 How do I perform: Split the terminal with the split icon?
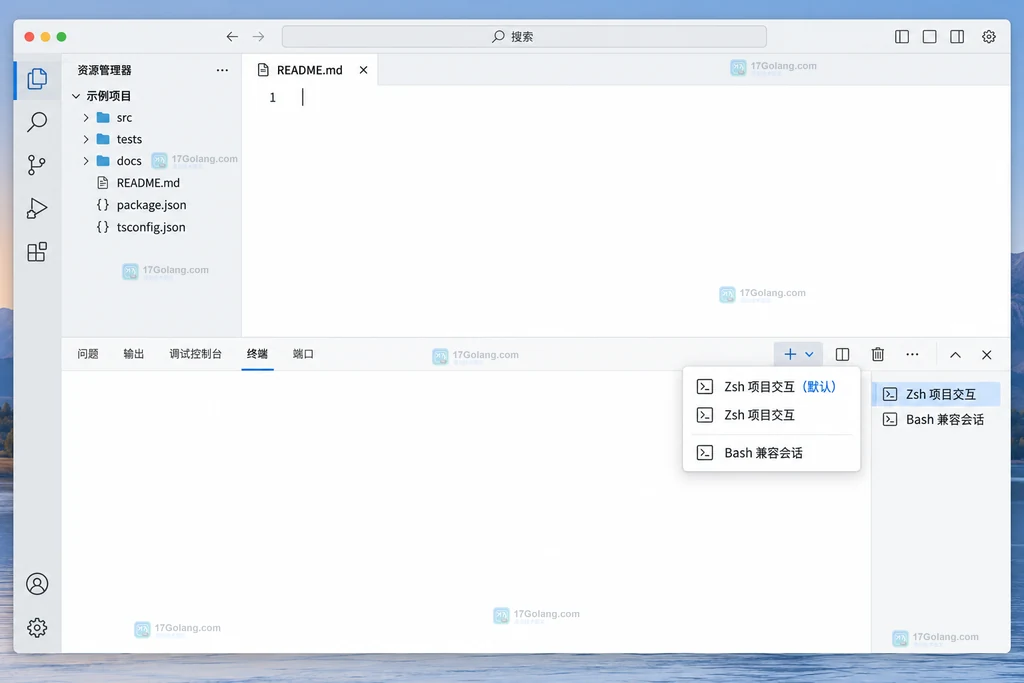coord(842,355)
